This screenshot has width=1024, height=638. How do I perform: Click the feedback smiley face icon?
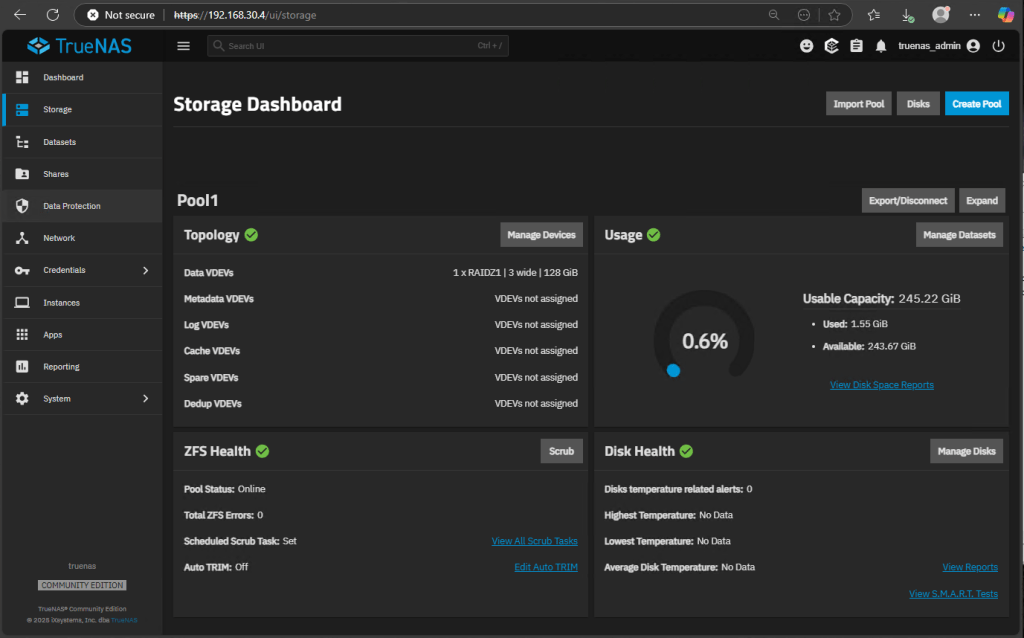point(807,46)
